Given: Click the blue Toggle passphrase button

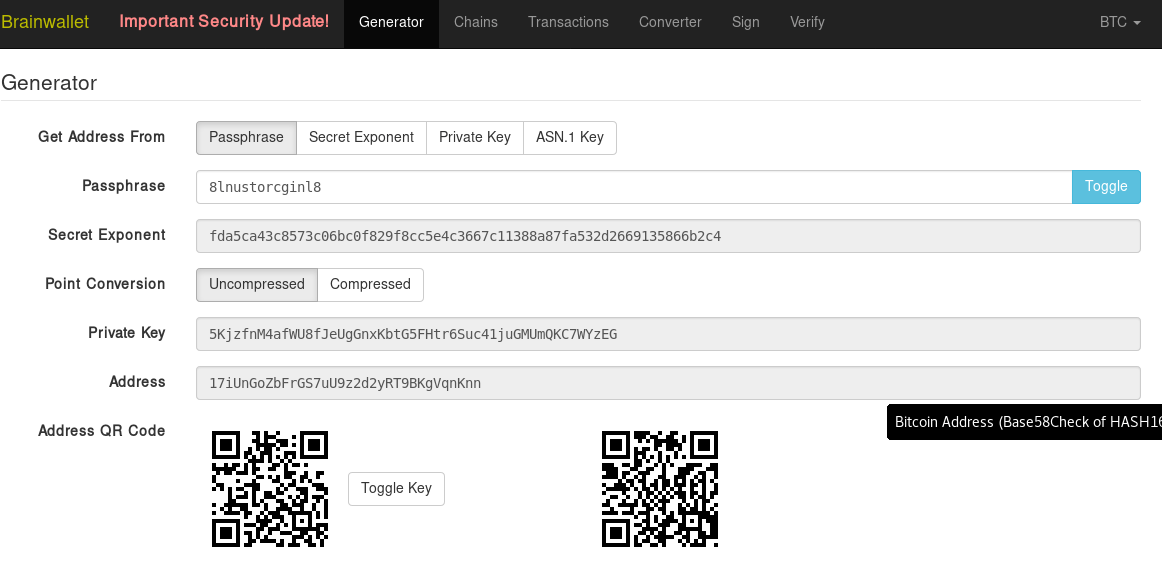Looking at the screenshot, I should pyautogui.click(x=1106, y=187).
